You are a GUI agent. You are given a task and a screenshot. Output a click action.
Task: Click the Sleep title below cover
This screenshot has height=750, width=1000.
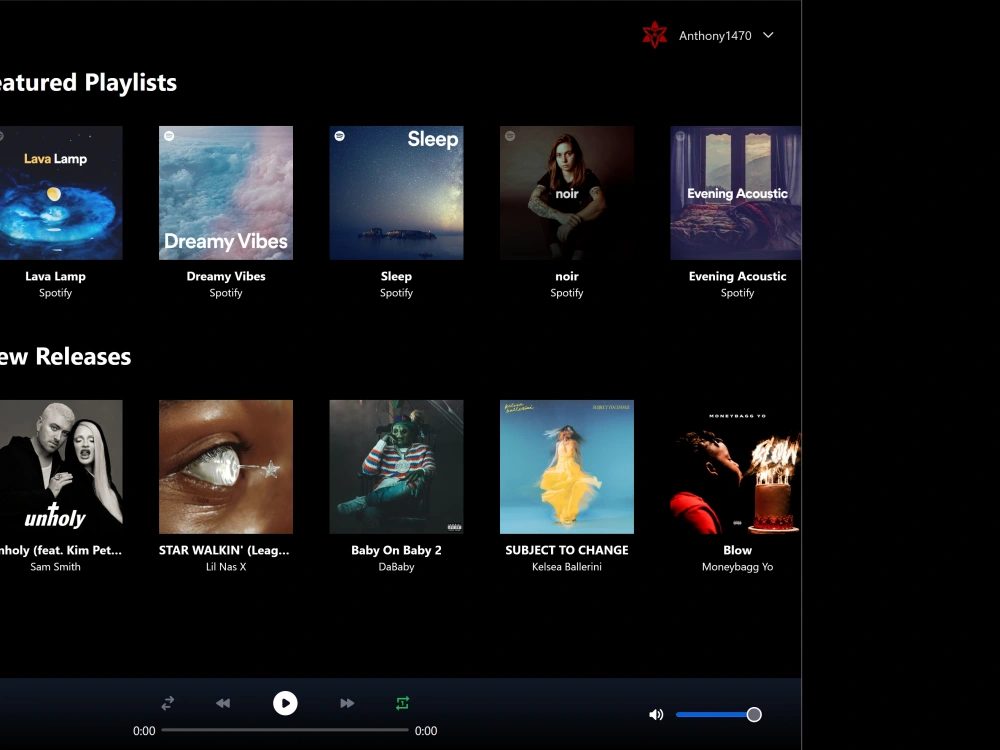coord(396,276)
